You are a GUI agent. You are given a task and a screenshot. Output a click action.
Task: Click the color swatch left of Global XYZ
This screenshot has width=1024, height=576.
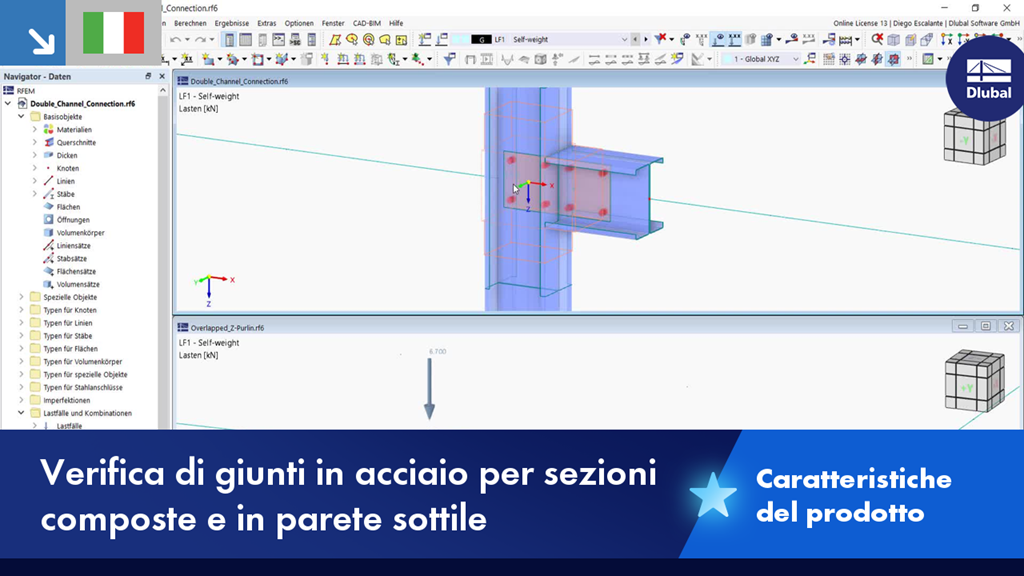click(727, 59)
